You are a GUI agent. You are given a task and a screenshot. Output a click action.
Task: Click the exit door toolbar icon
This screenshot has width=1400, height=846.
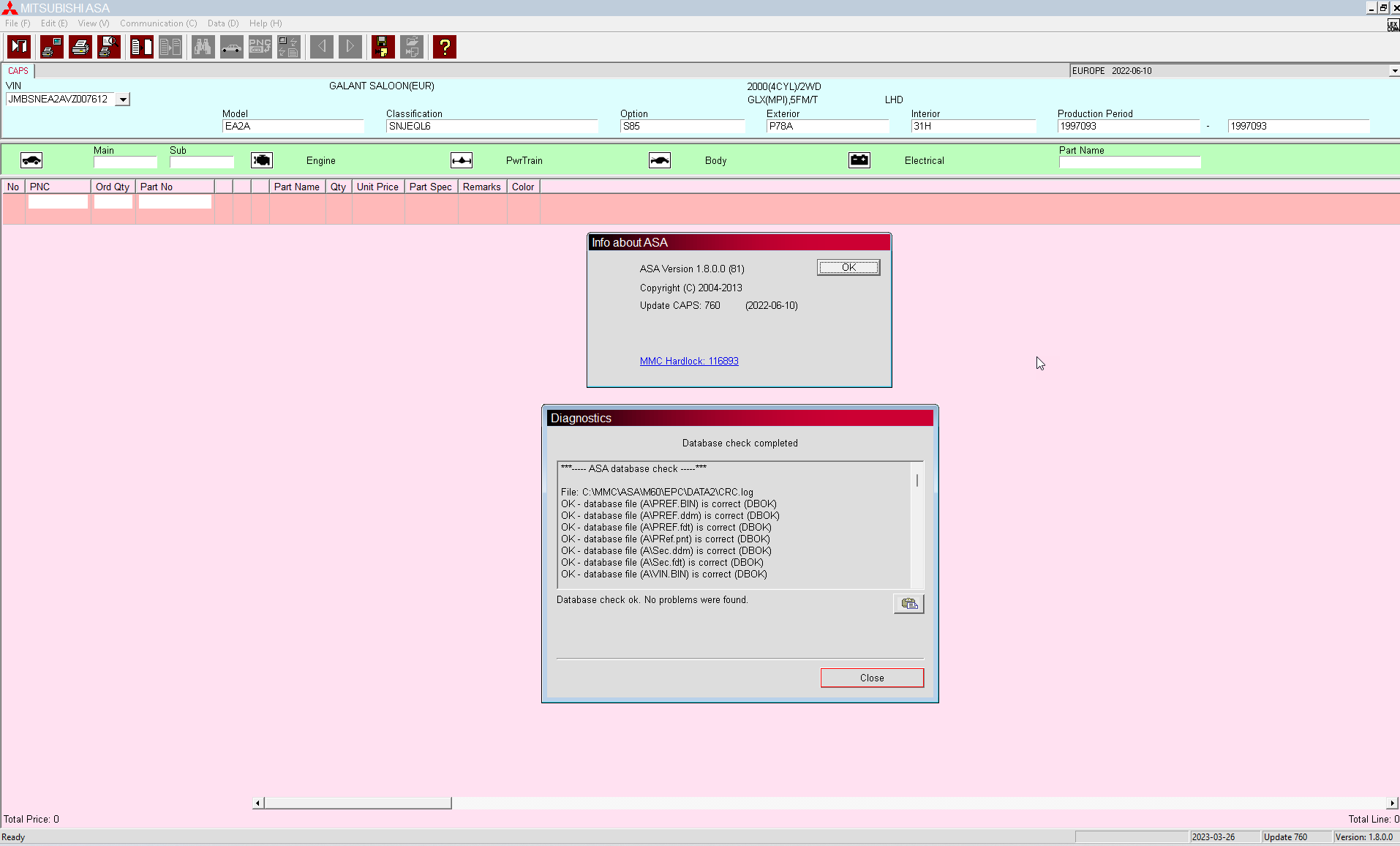coord(19,47)
